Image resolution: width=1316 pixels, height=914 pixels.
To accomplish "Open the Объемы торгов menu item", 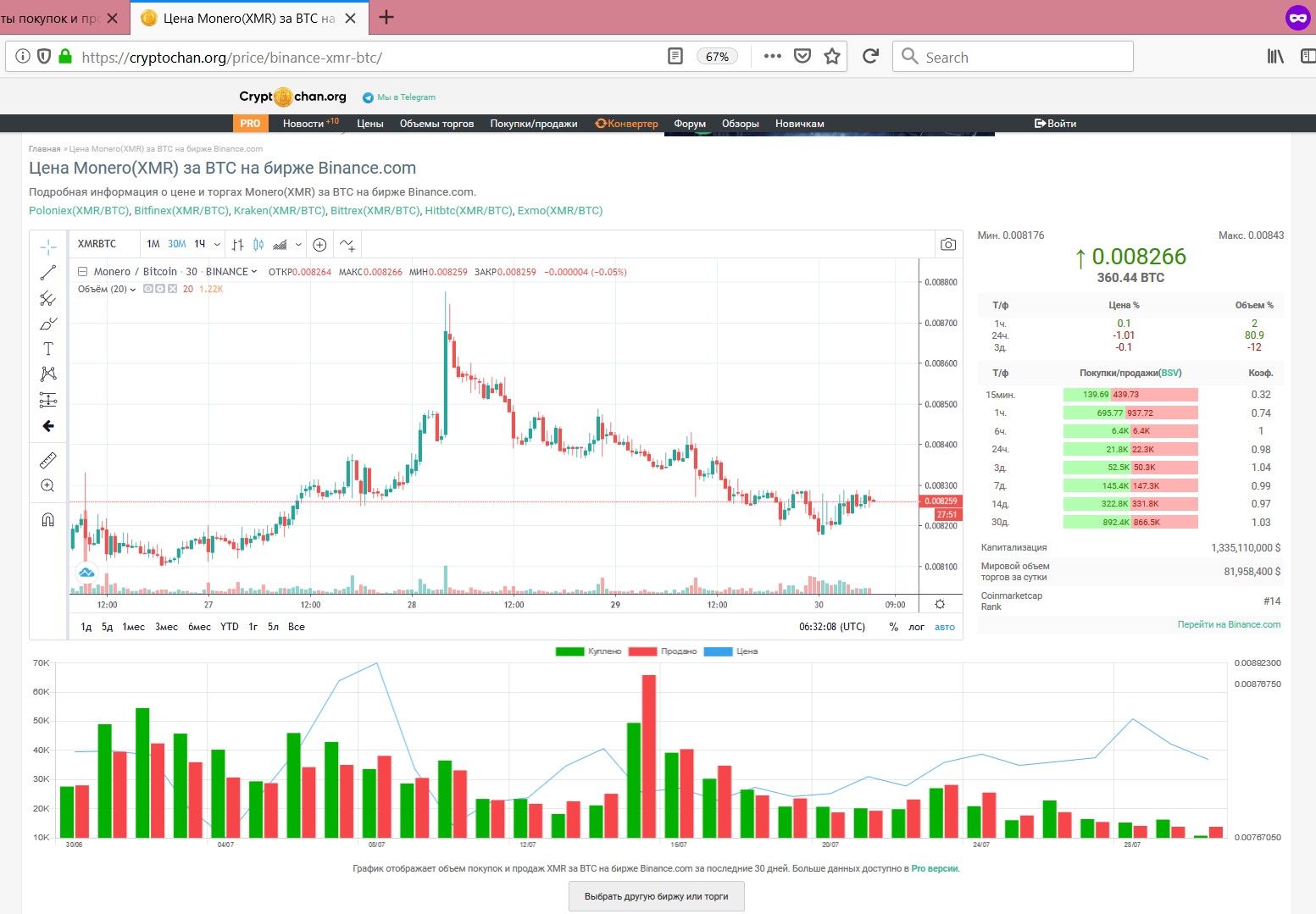I will 437,124.
